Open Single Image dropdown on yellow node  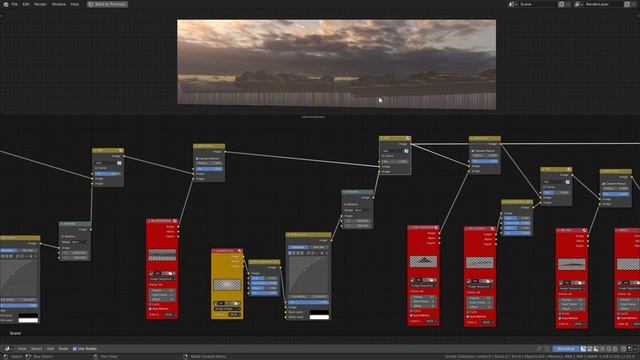(227, 309)
